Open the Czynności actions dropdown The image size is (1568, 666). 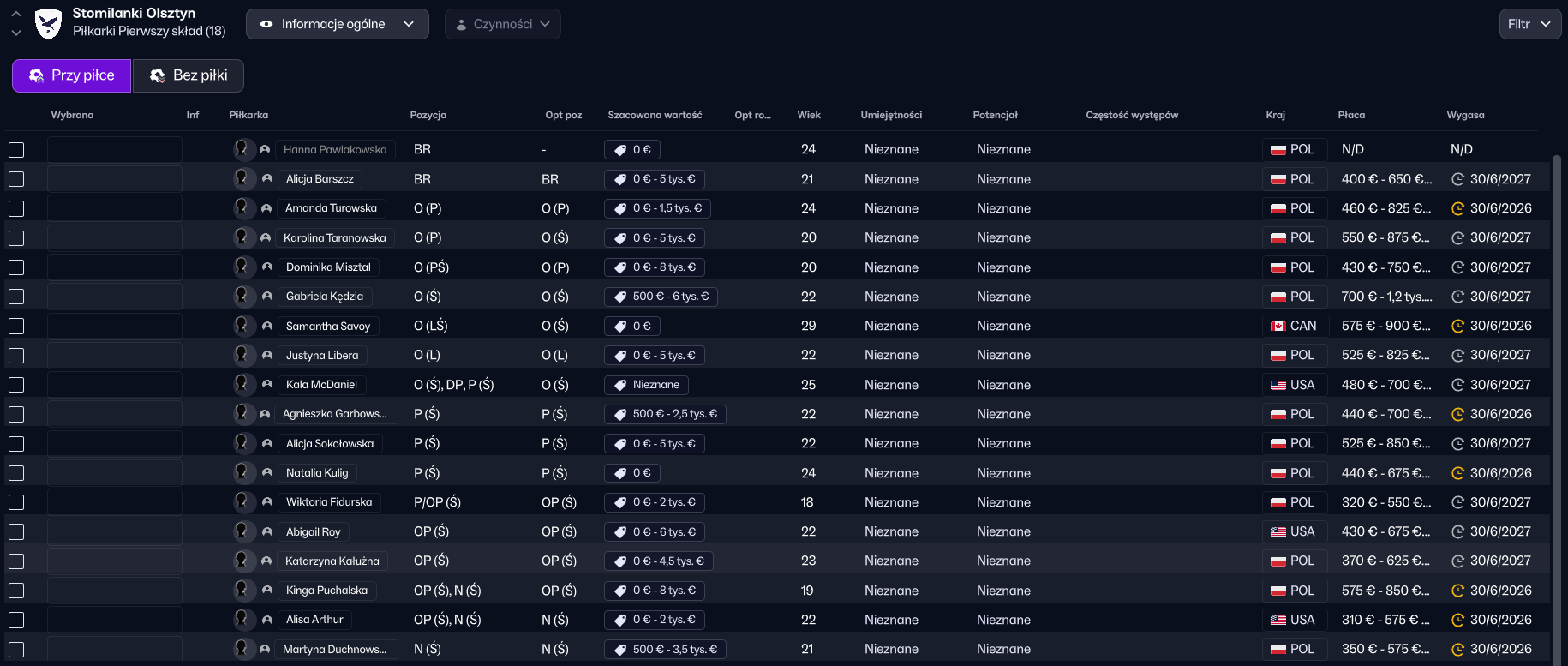502,24
